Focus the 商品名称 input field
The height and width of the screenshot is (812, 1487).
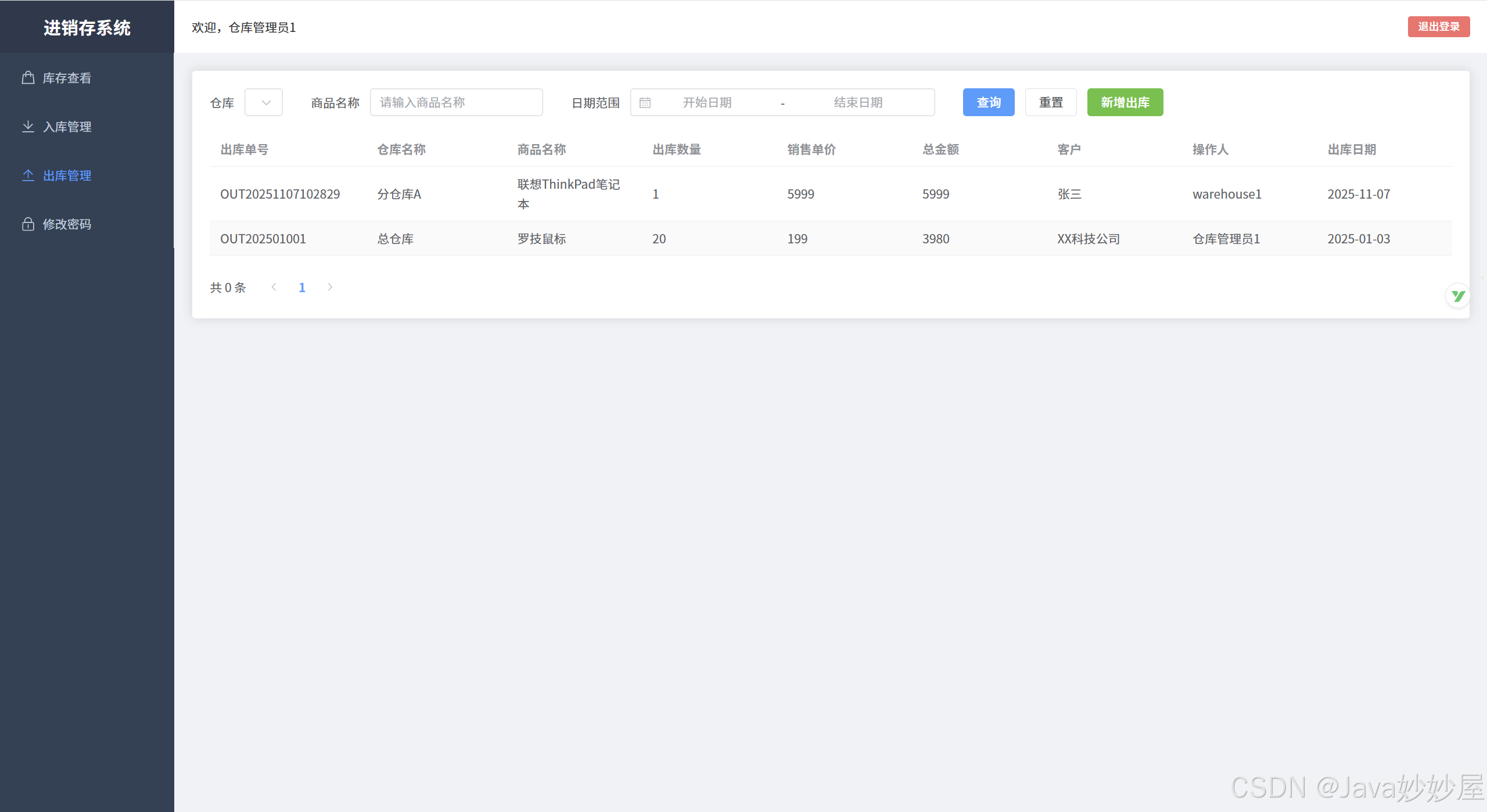pos(457,102)
